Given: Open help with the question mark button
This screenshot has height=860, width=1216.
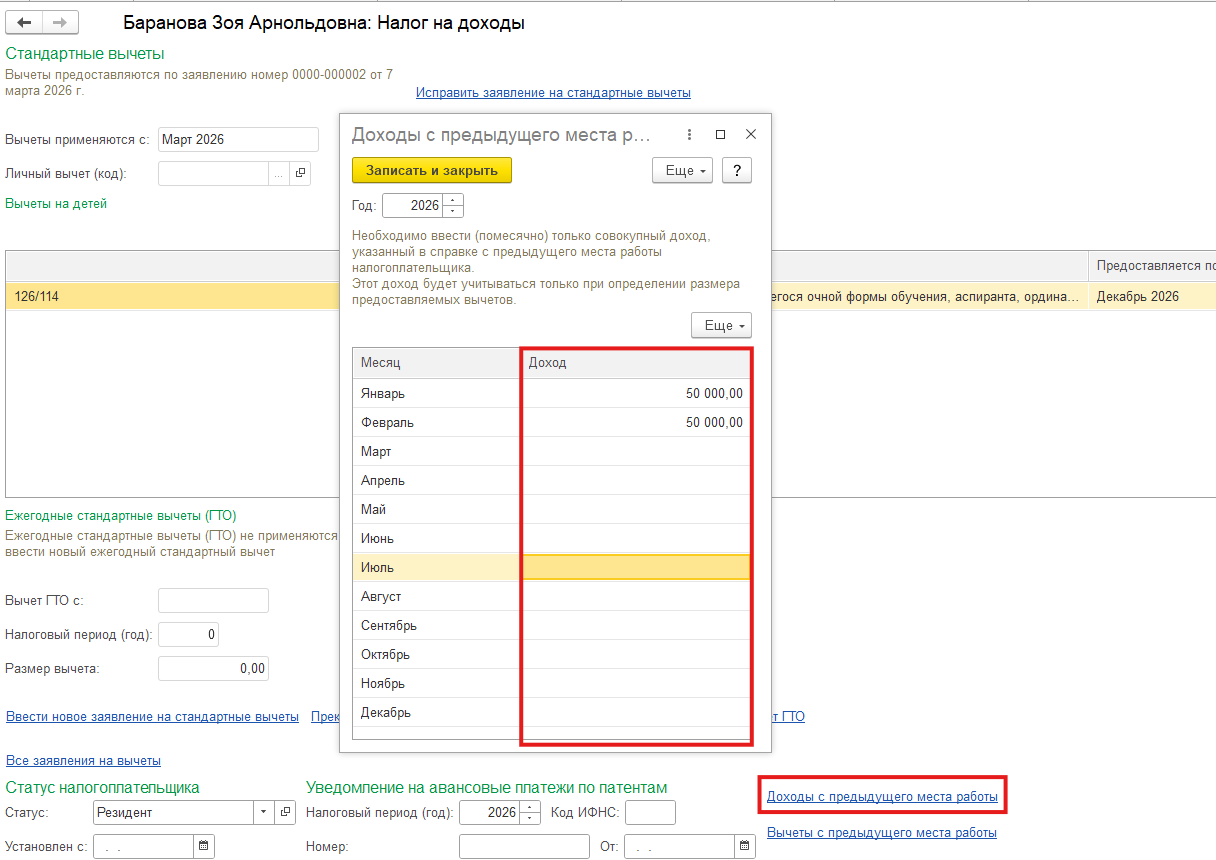Looking at the screenshot, I should pyautogui.click(x=737, y=171).
